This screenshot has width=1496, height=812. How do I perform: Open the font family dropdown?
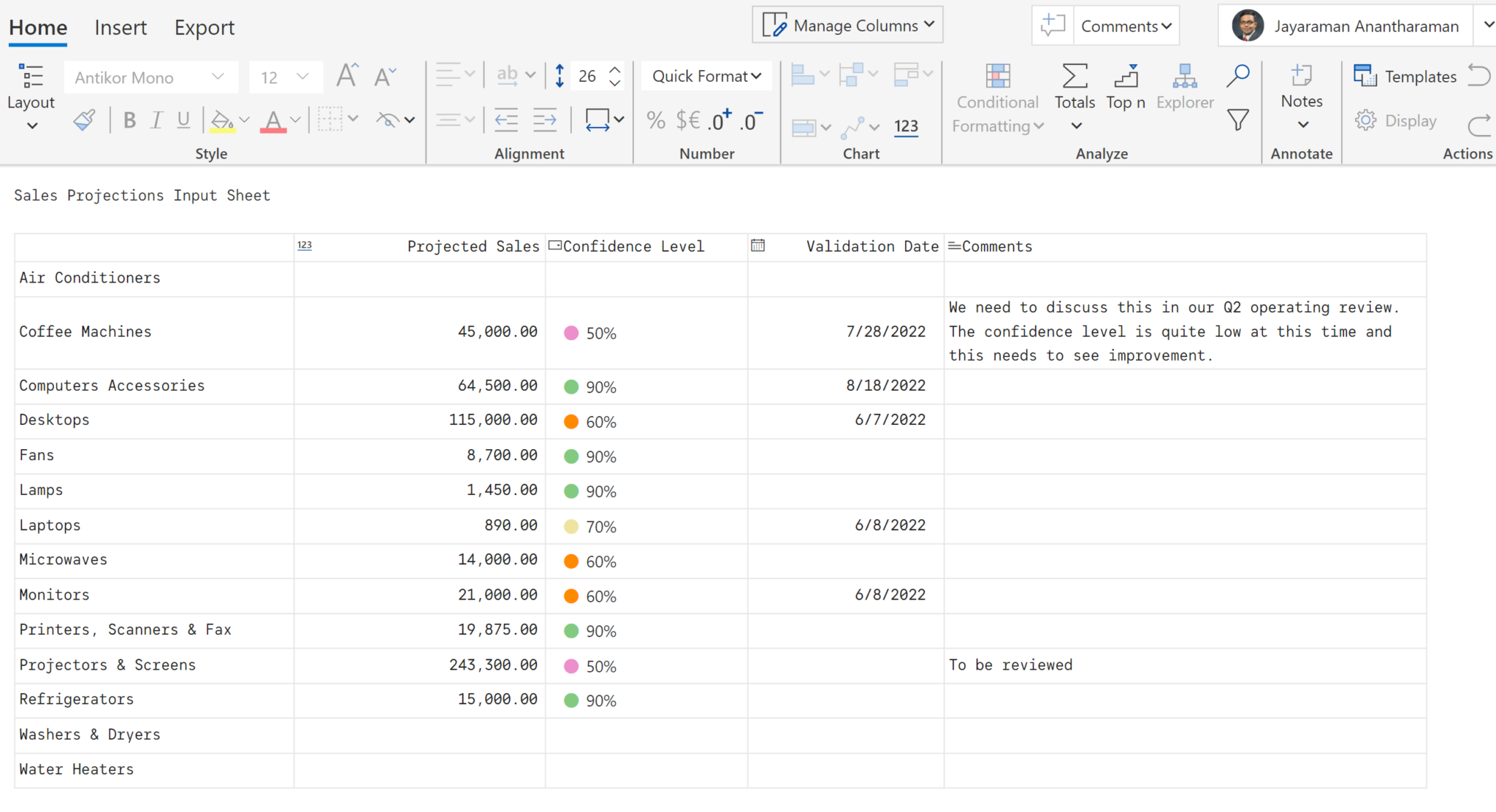coord(150,76)
